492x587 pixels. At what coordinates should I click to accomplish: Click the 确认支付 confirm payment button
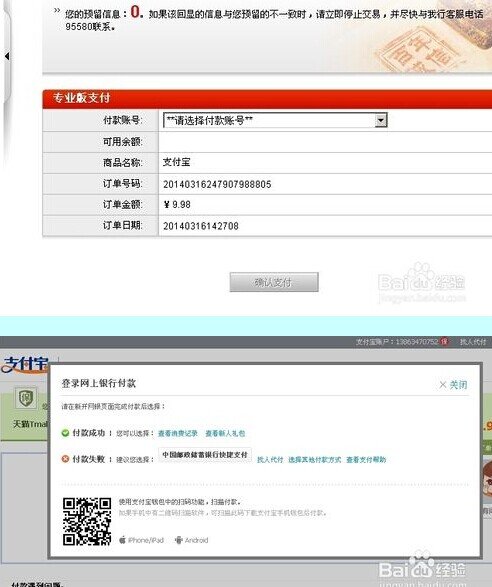(274, 282)
